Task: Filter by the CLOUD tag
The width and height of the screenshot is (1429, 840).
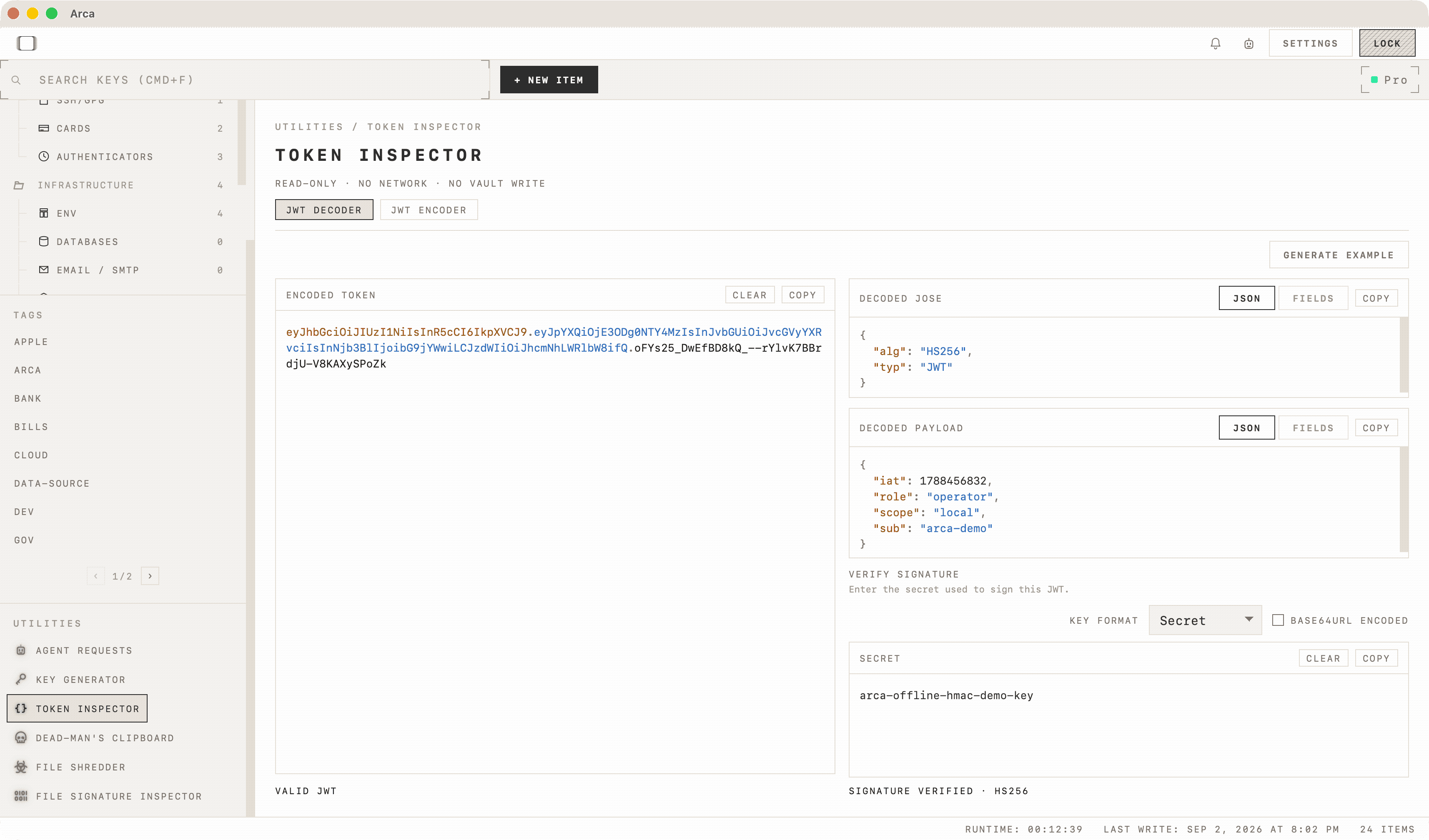Action: click(x=31, y=455)
